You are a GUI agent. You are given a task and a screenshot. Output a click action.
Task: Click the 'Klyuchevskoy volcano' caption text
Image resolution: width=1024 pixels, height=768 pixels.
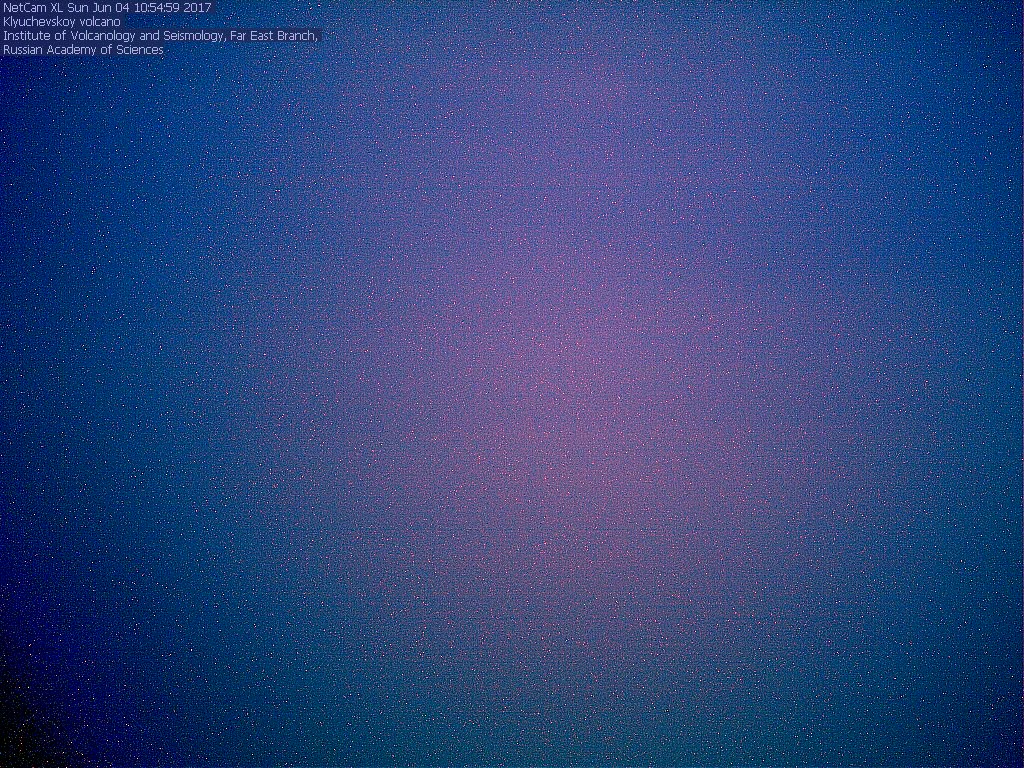click(62, 22)
